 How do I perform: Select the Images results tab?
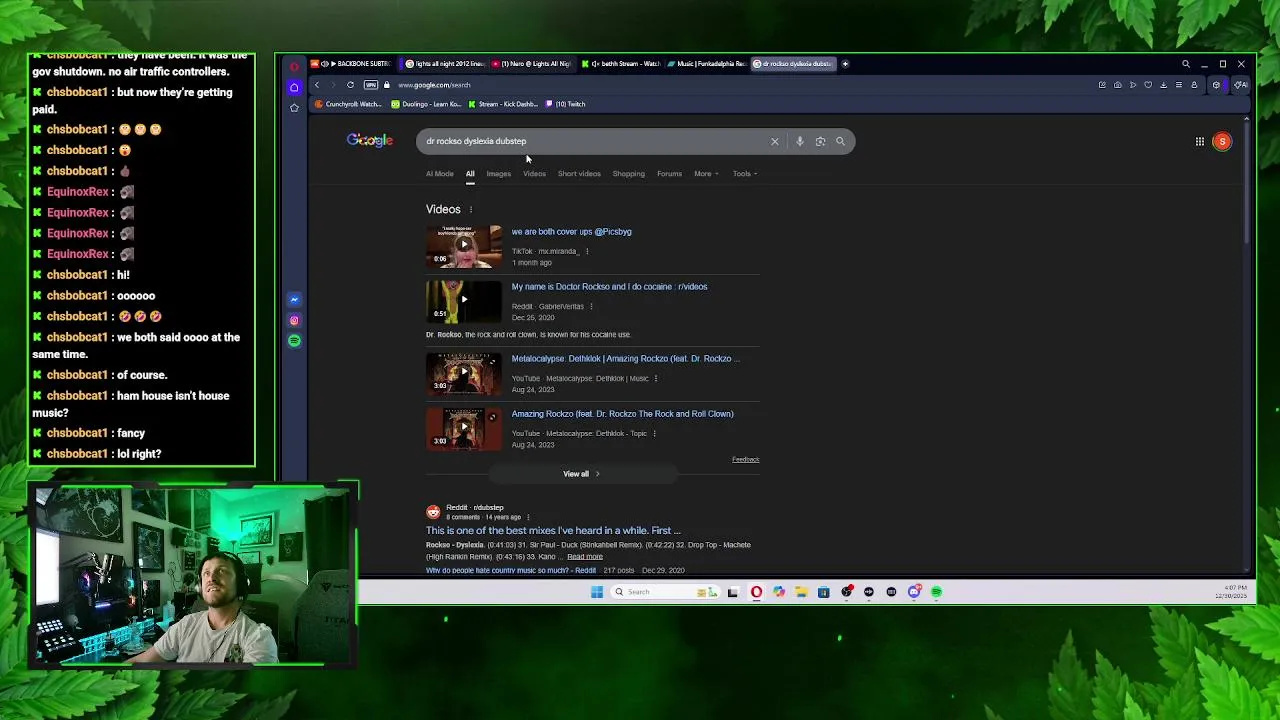pos(498,174)
